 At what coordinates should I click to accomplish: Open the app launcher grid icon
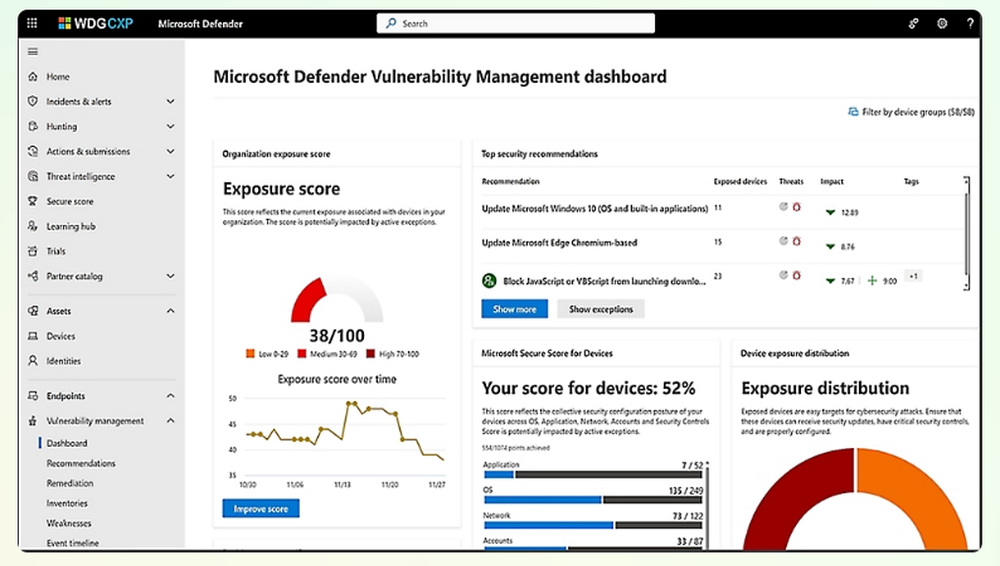point(32,24)
